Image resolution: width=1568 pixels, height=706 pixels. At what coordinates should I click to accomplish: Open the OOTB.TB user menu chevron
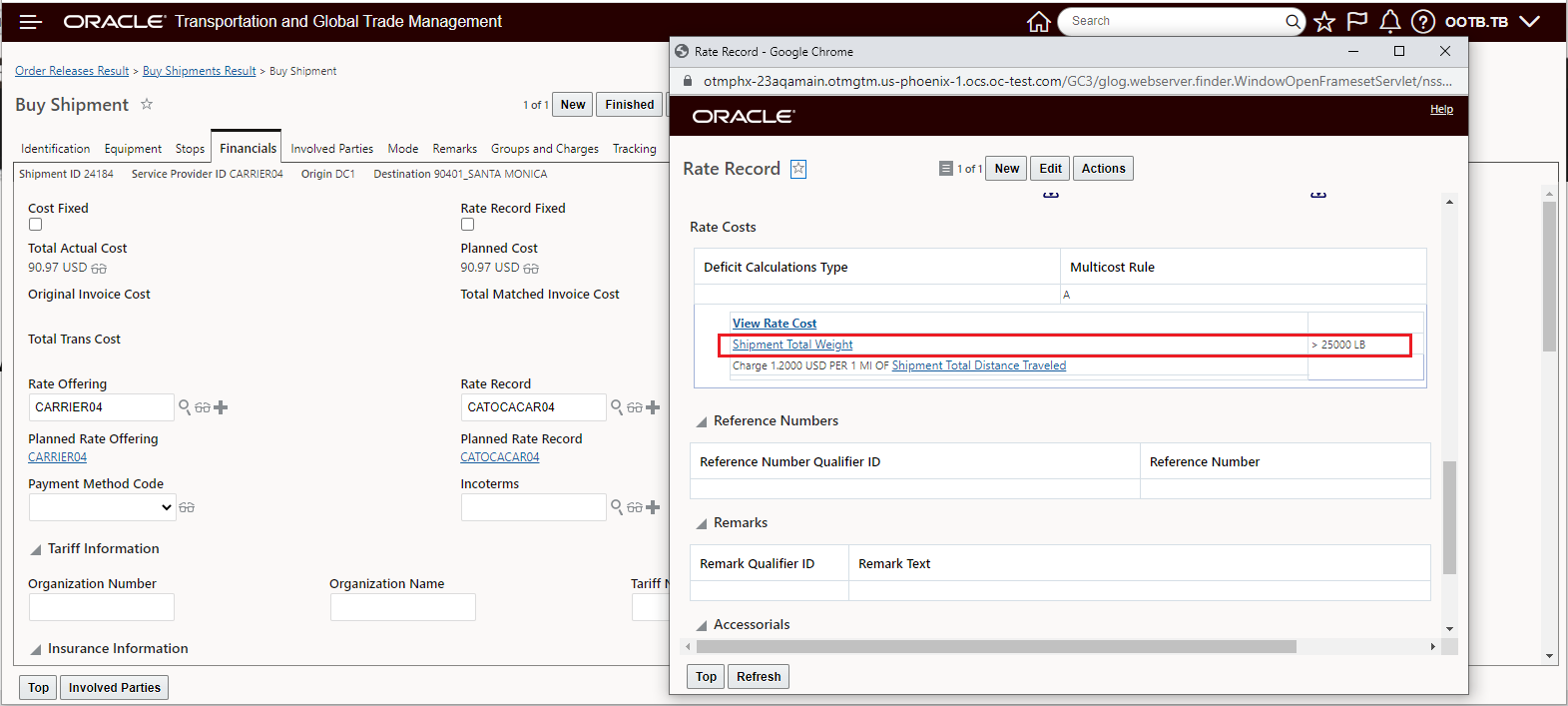click(1529, 21)
